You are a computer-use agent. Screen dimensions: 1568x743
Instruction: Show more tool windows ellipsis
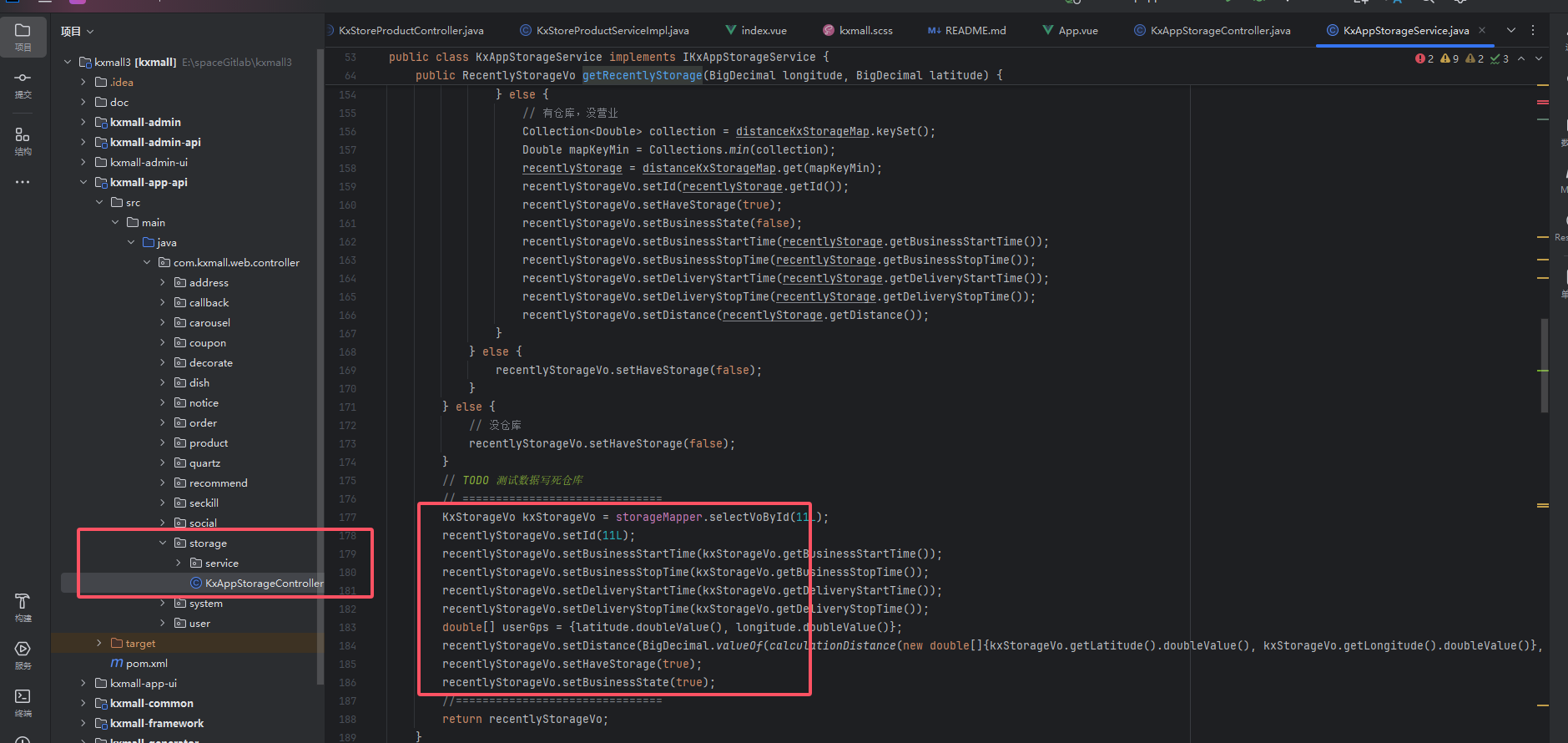[x=23, y=182]
